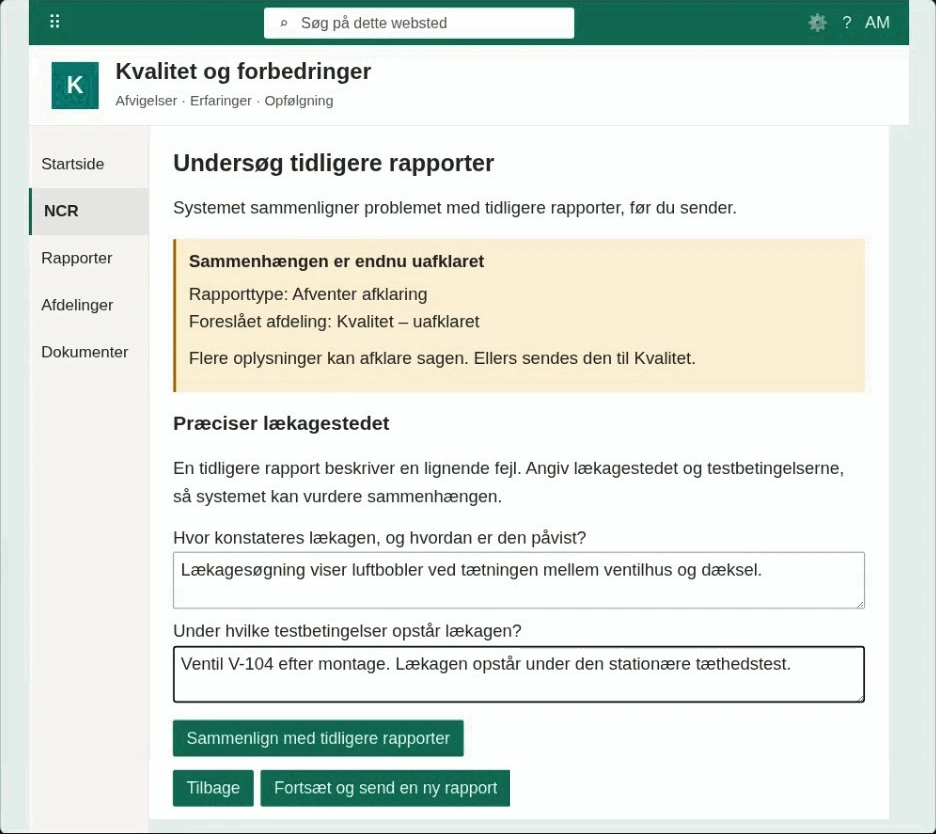The height and width of the screenshot is (834, 936).
Task: Open help via question mark icon
Action: 846,23
